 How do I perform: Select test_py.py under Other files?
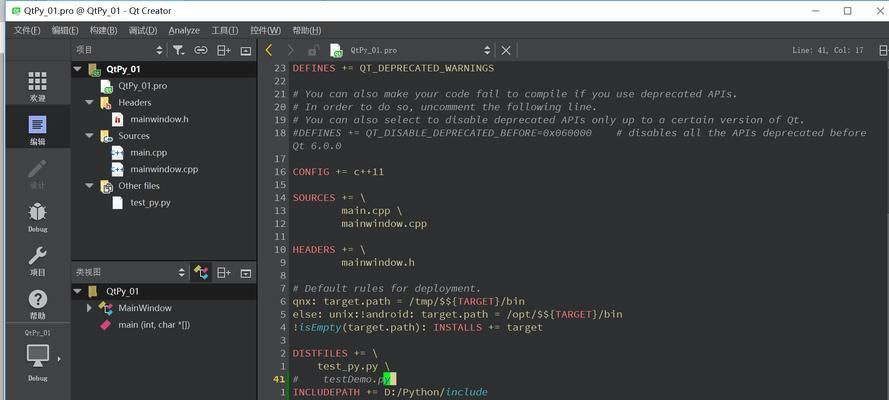[150, 203]
